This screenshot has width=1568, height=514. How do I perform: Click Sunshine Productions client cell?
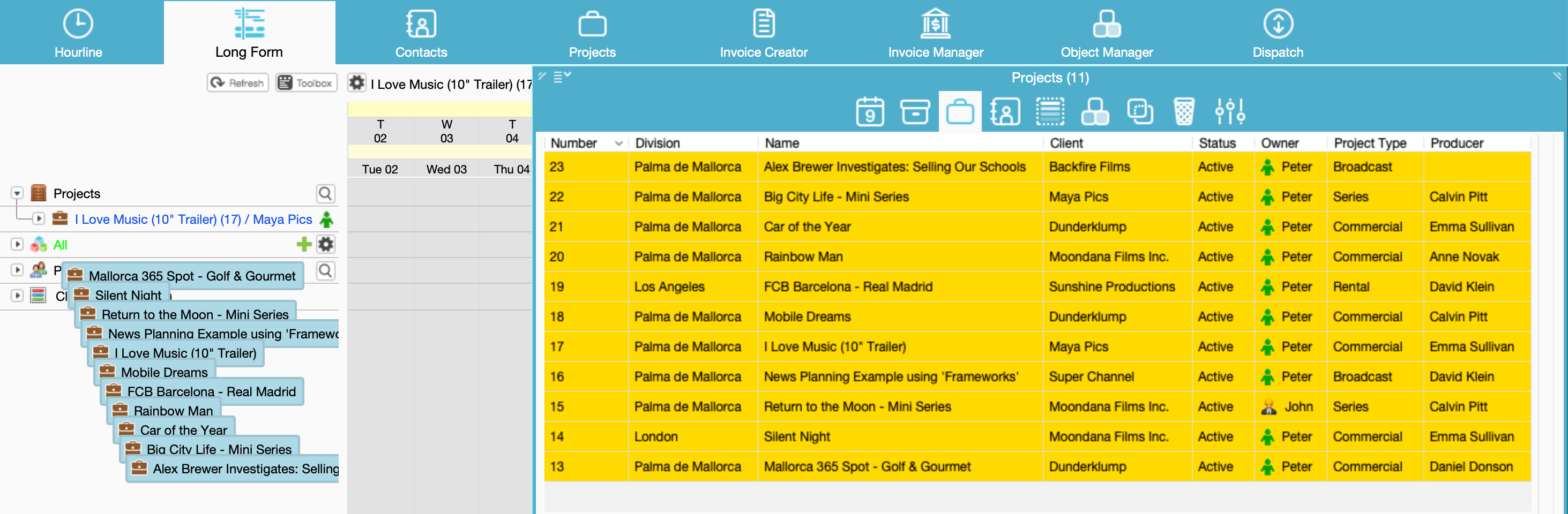(x=1117, y=286)
